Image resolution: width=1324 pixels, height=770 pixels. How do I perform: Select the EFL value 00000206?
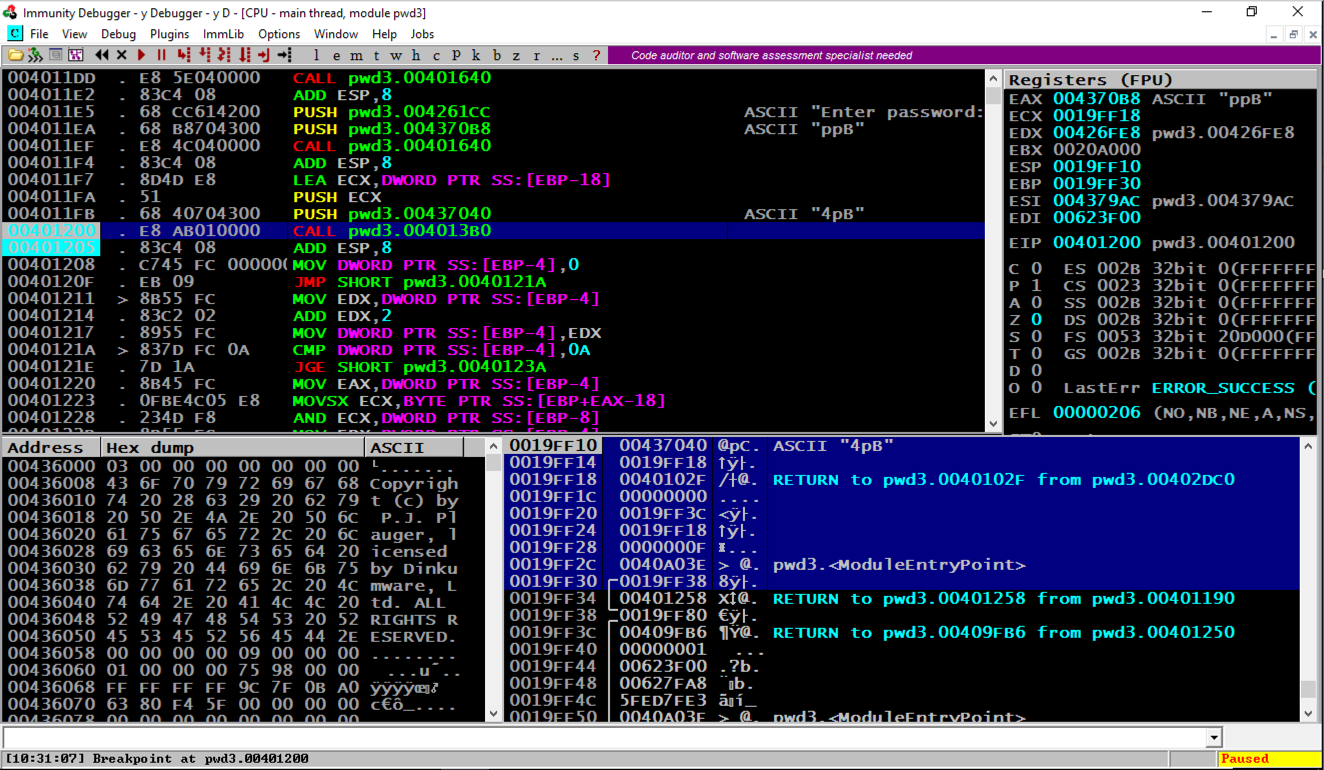pyautogui.click(x=1097, y=412)
